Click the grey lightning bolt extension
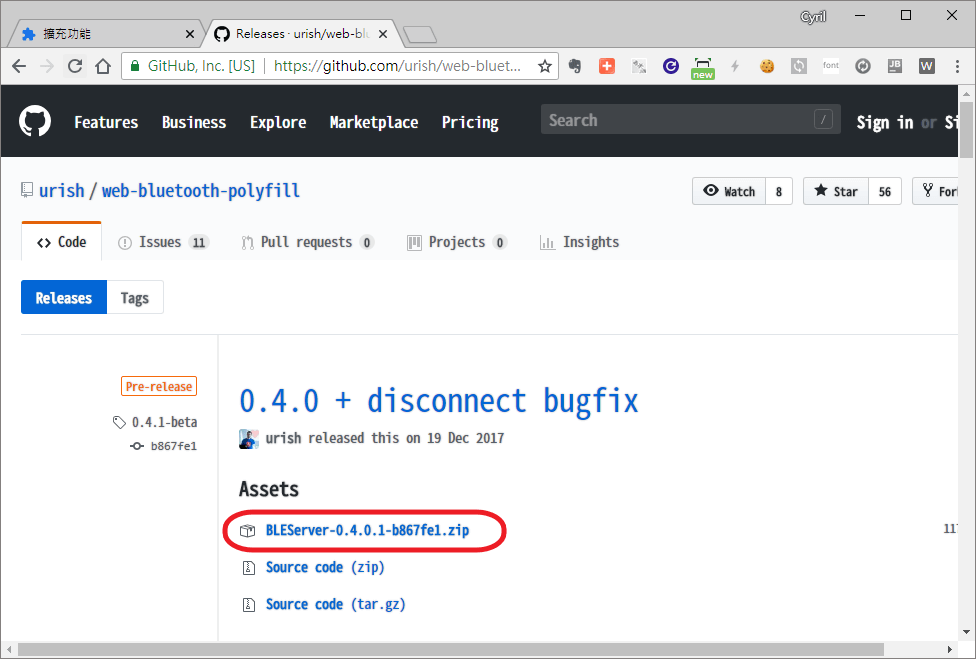Viewport: 976px width, 659px height. [x=735, y=66]
